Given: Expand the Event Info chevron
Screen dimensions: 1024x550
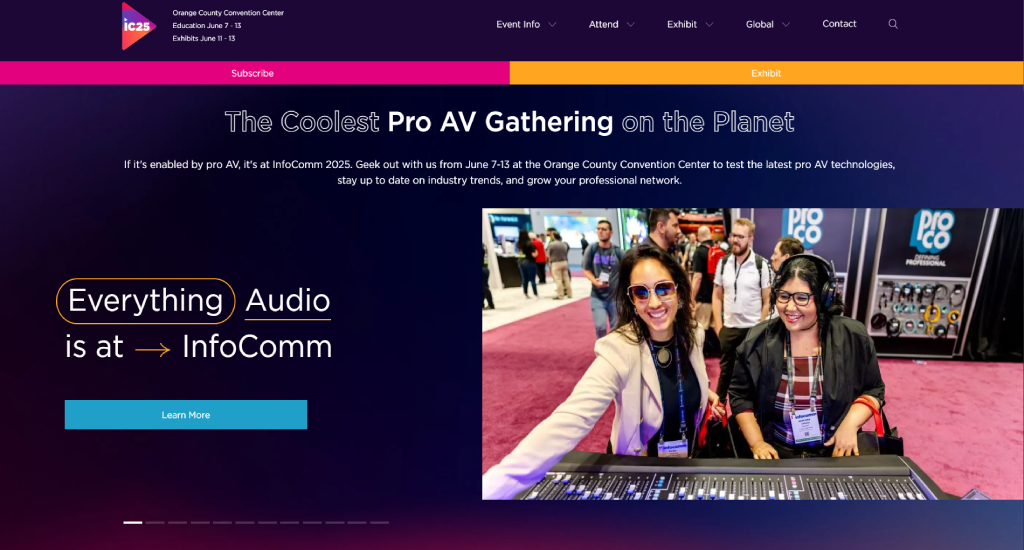Looking at the screenshot, I should coord(552,25).
